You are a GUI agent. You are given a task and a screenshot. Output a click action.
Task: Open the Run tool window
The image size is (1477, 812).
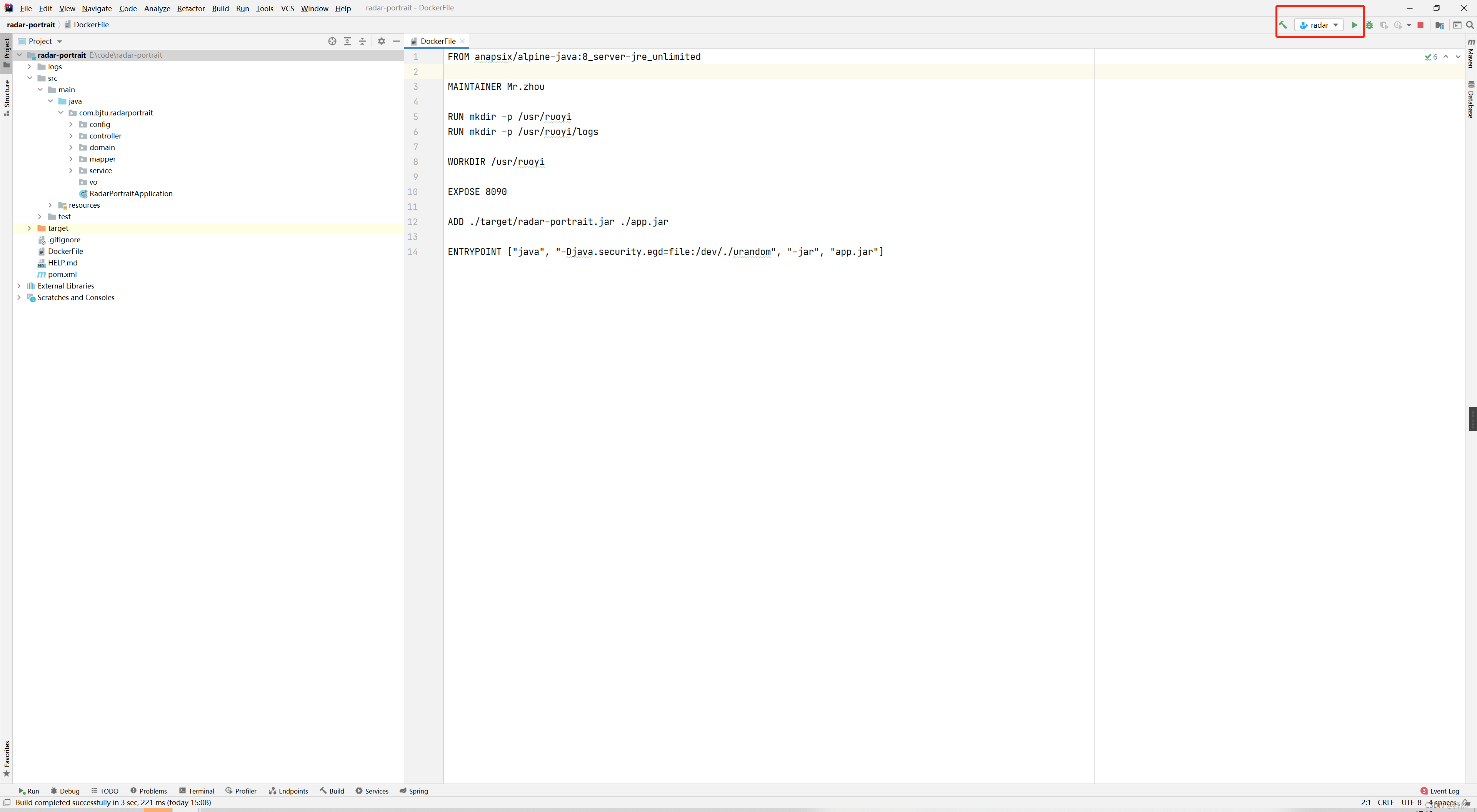click(29, 791)
